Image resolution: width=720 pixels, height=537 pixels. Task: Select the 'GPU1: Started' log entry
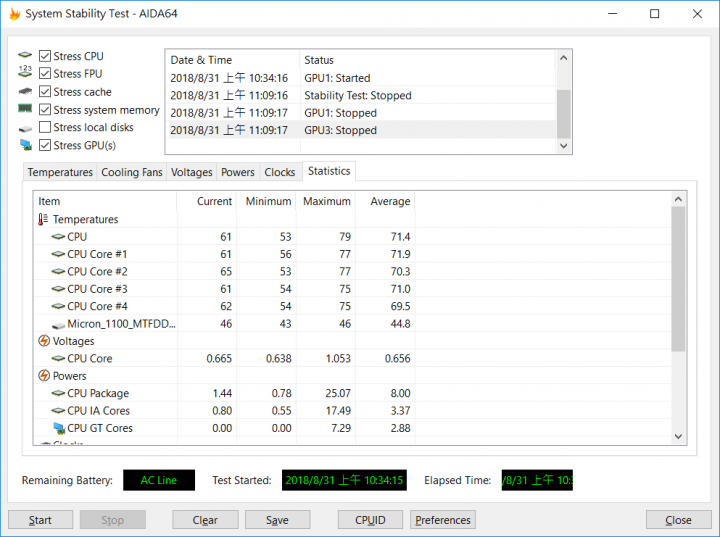point(361,78)
